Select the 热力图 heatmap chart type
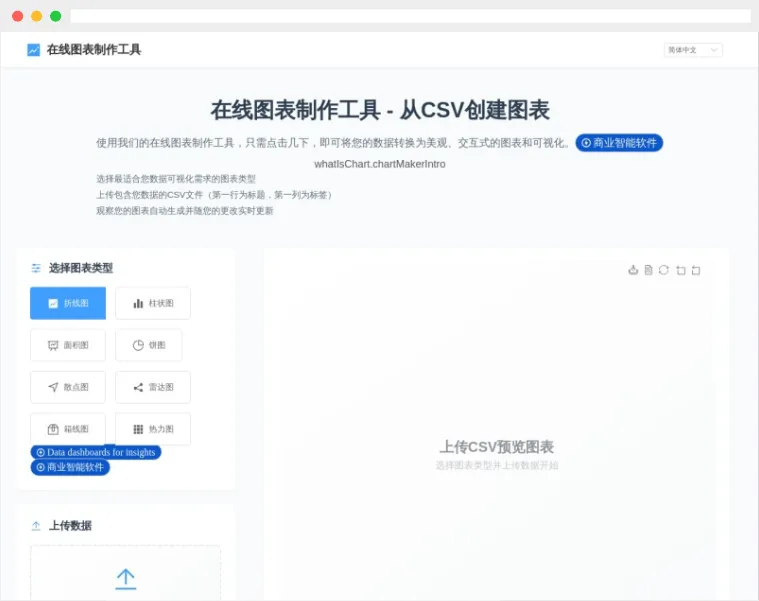Viewport: 759px width, 601px height. tap(153, 429)
